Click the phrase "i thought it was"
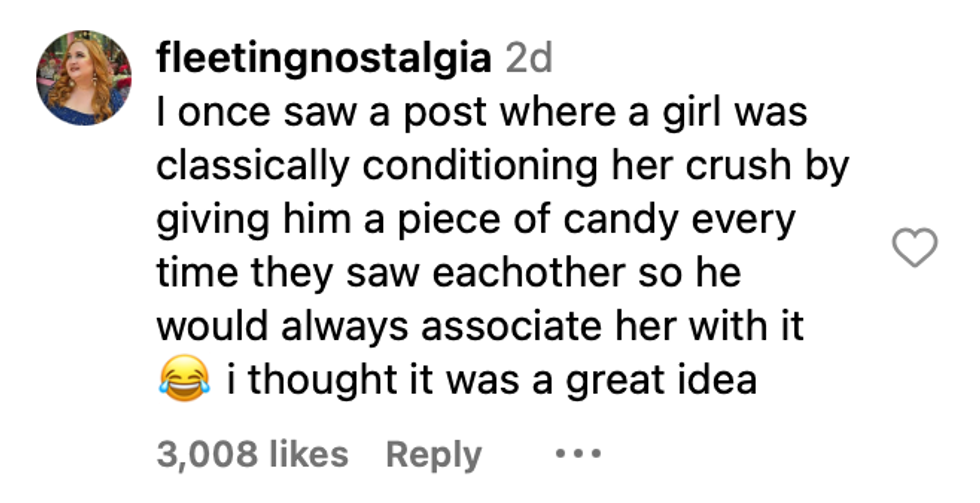Image resolution: width=980 pixels, height=503 pixels. 375,381
